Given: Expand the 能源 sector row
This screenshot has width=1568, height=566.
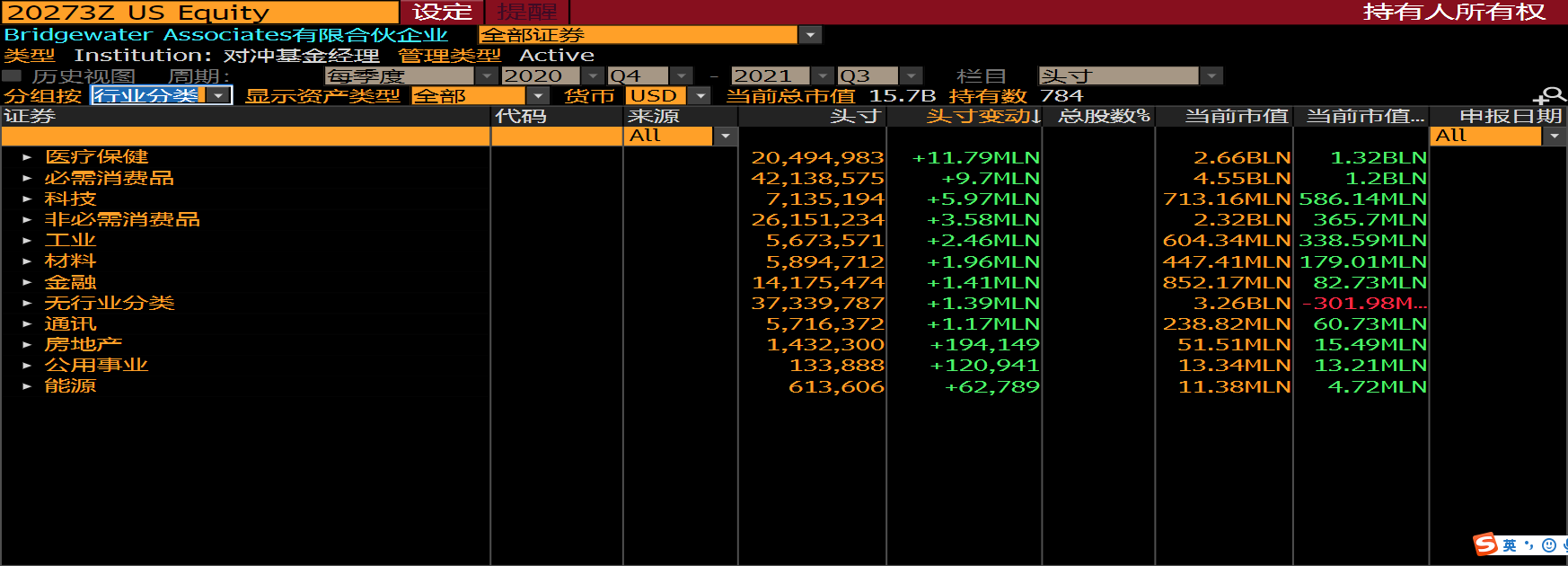Looking at the screenshot, I should (27, 386).
